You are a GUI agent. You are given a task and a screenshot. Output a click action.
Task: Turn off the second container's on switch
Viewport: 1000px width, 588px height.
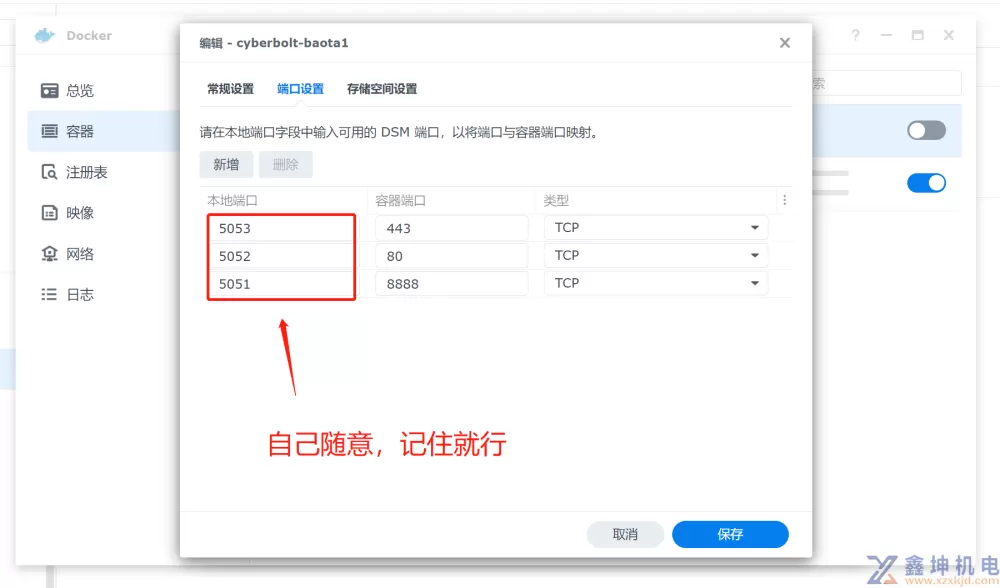click(926, 183)
